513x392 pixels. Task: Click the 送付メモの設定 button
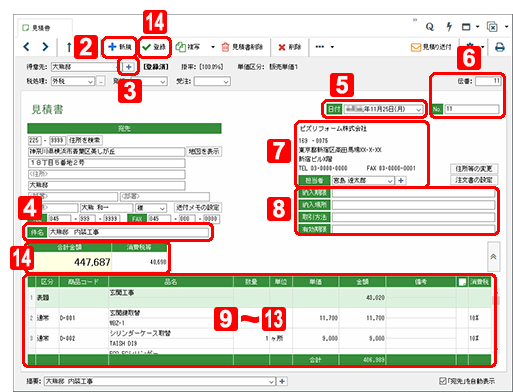pyautogui.click(x=198, y=207)
